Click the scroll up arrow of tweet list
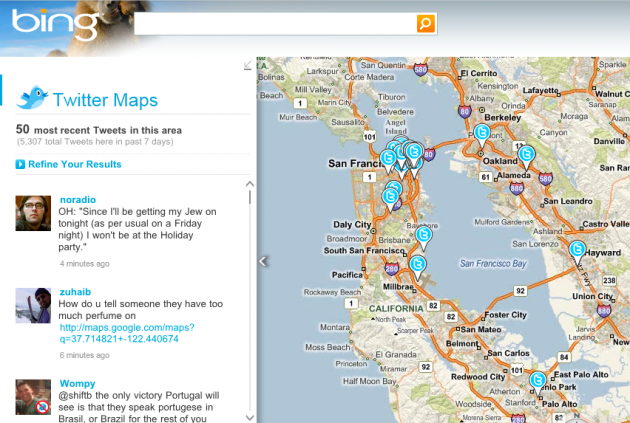Image resolution: width=630 pixels, height=423 pixels. tap(249, 185)
